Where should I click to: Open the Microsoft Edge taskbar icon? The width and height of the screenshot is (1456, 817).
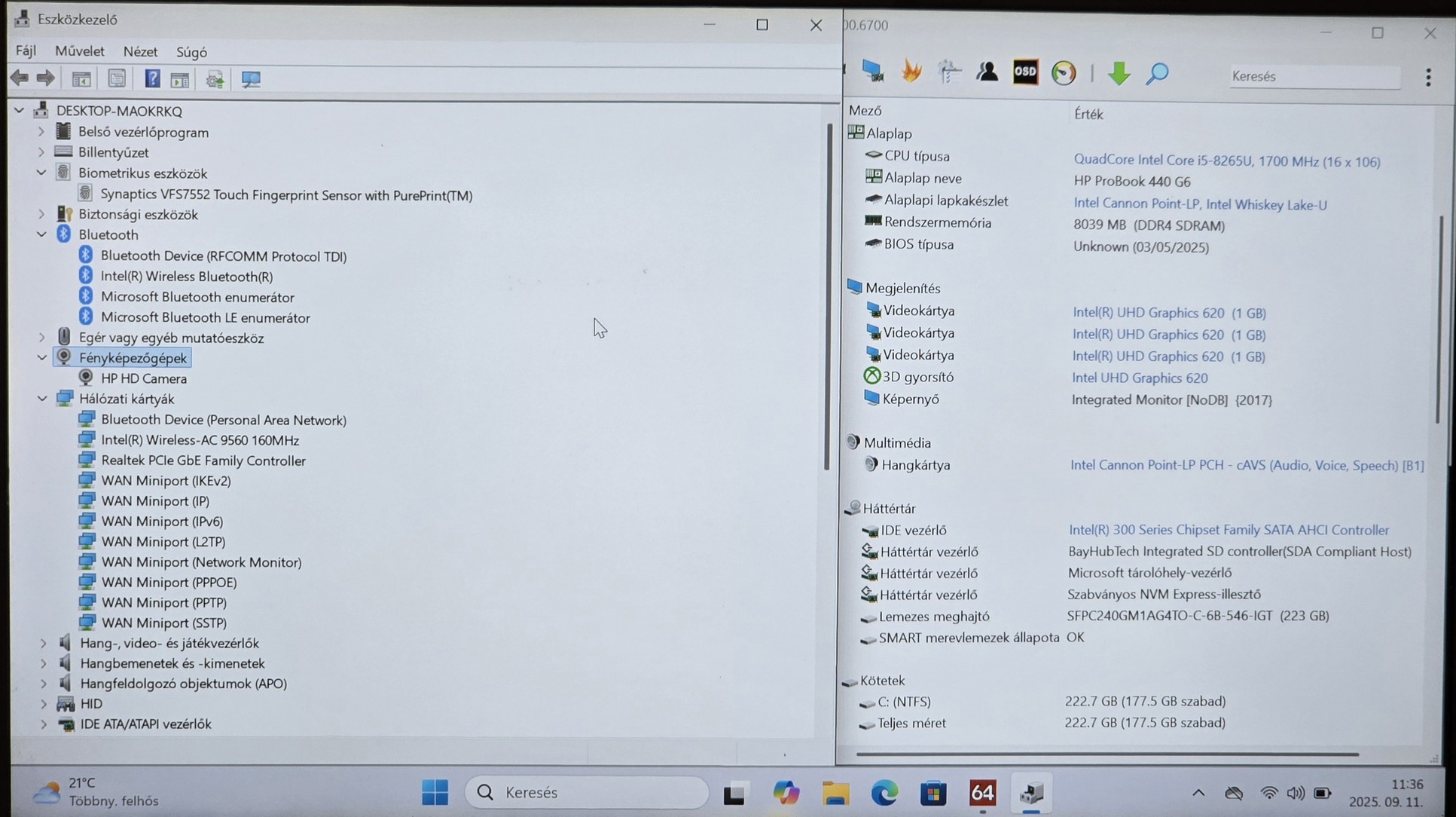(884, 793)
